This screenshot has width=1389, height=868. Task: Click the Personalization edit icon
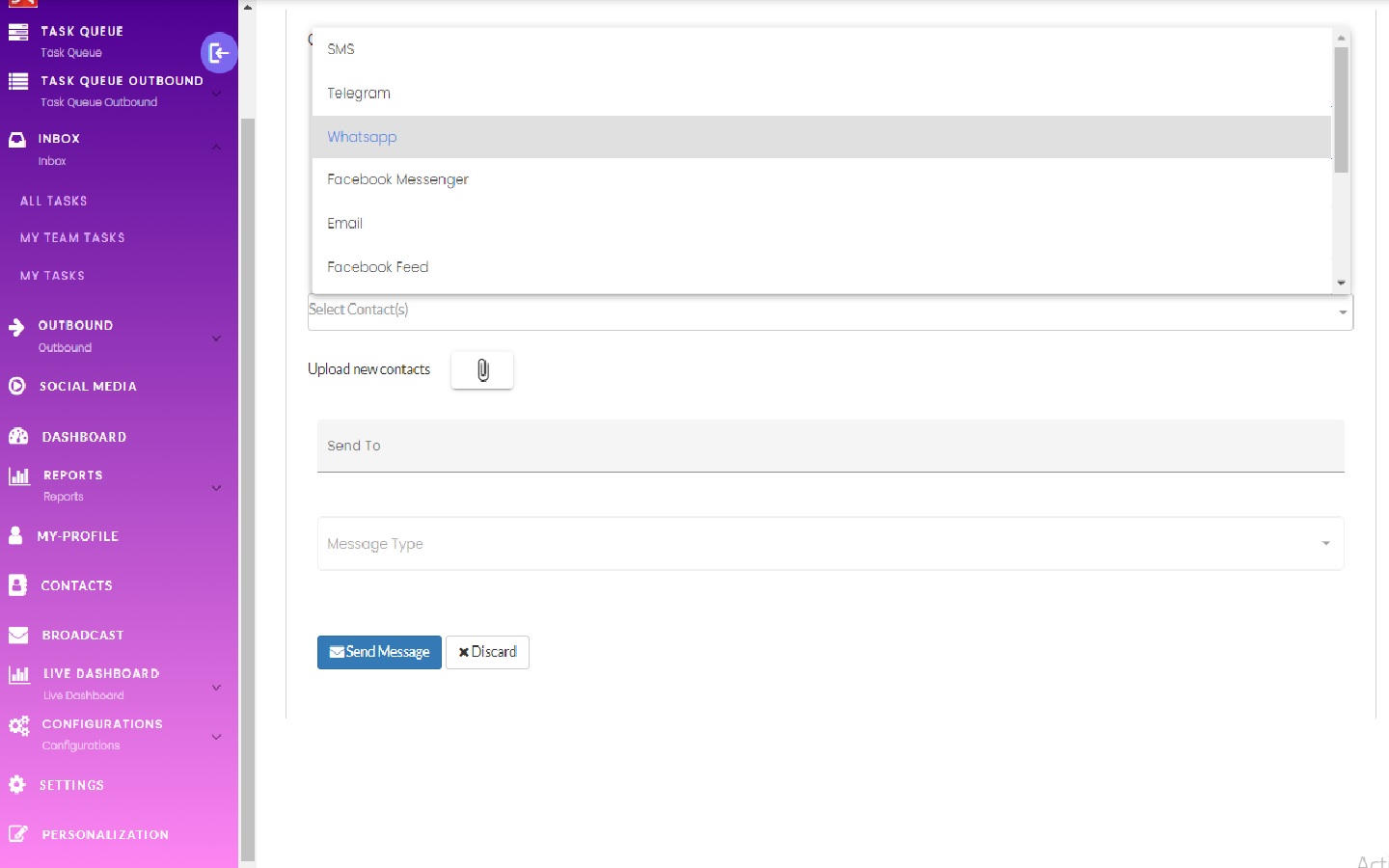pos(17,834)
